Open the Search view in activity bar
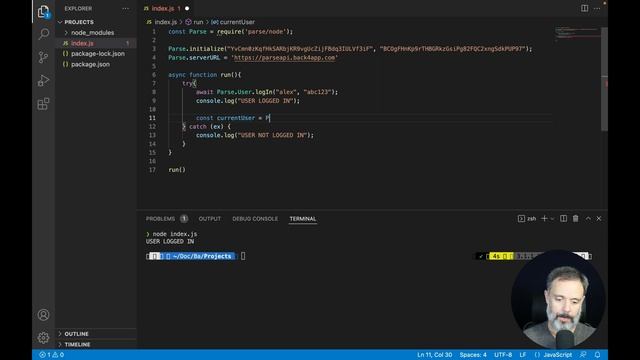The height and width of the screenshot is (360, 640). click(43, 34)
